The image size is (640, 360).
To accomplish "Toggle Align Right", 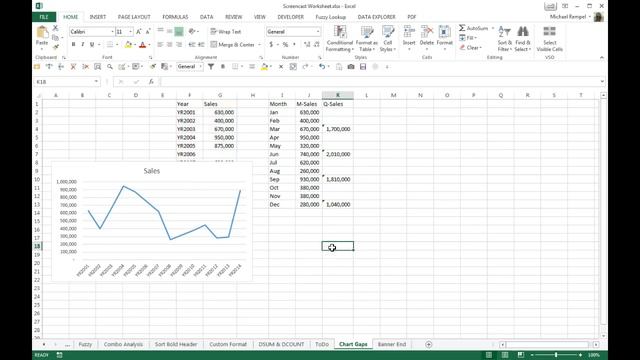I will click(179, 44).
